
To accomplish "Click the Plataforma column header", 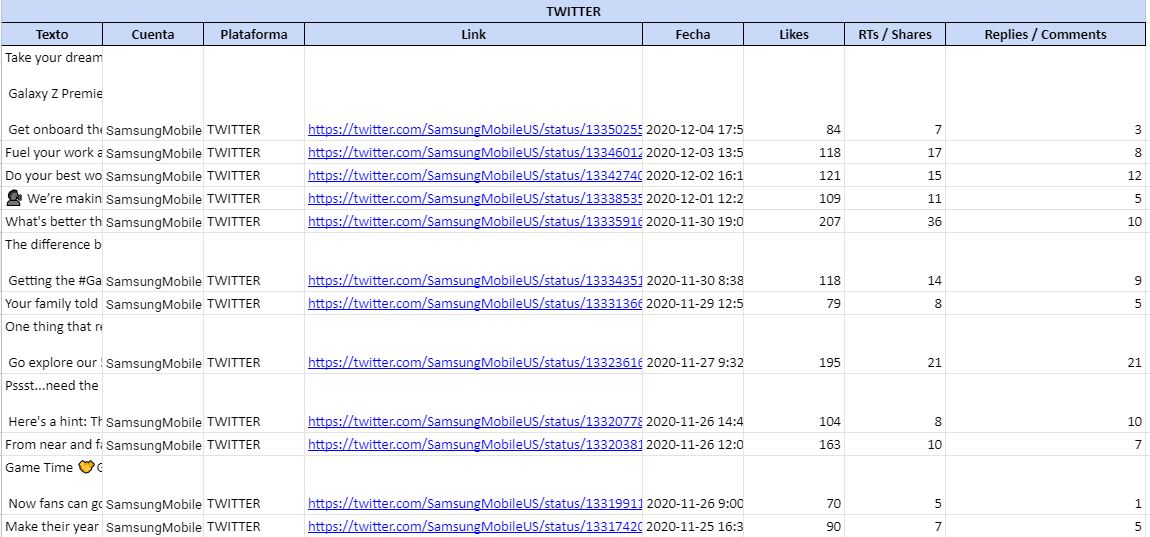I will pos(254,34).
